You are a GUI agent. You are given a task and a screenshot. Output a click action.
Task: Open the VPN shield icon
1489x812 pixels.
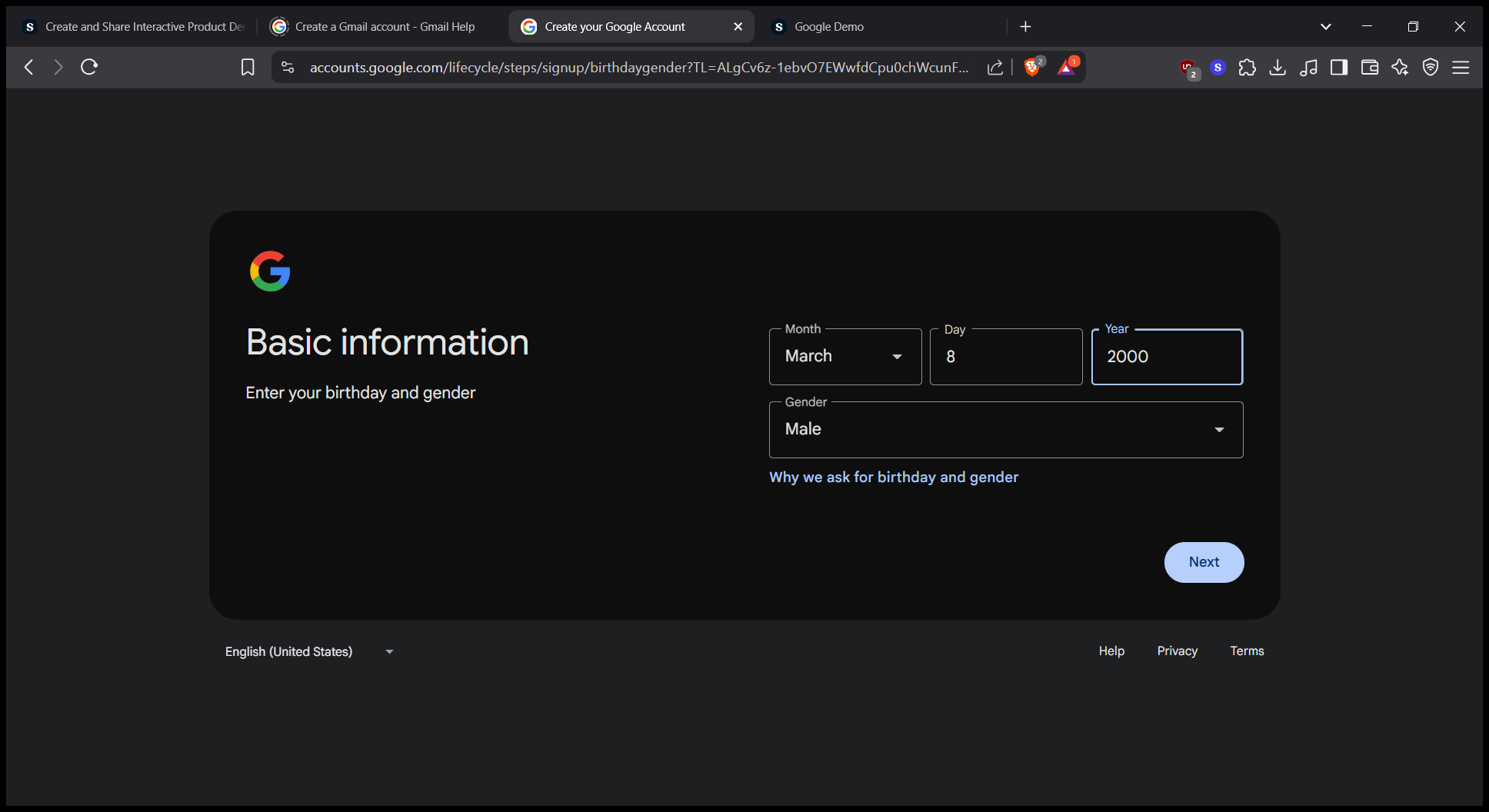[x=1431, y=68]
